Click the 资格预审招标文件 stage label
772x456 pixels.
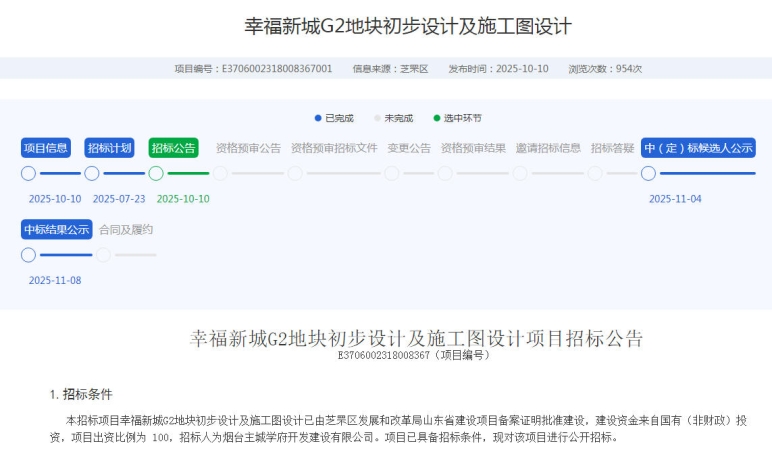tap(334, 148)
